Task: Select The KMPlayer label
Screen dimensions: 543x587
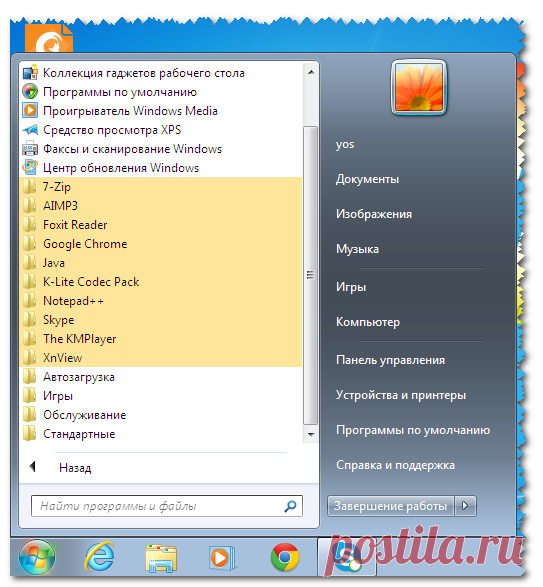Action: pos(79,339)
